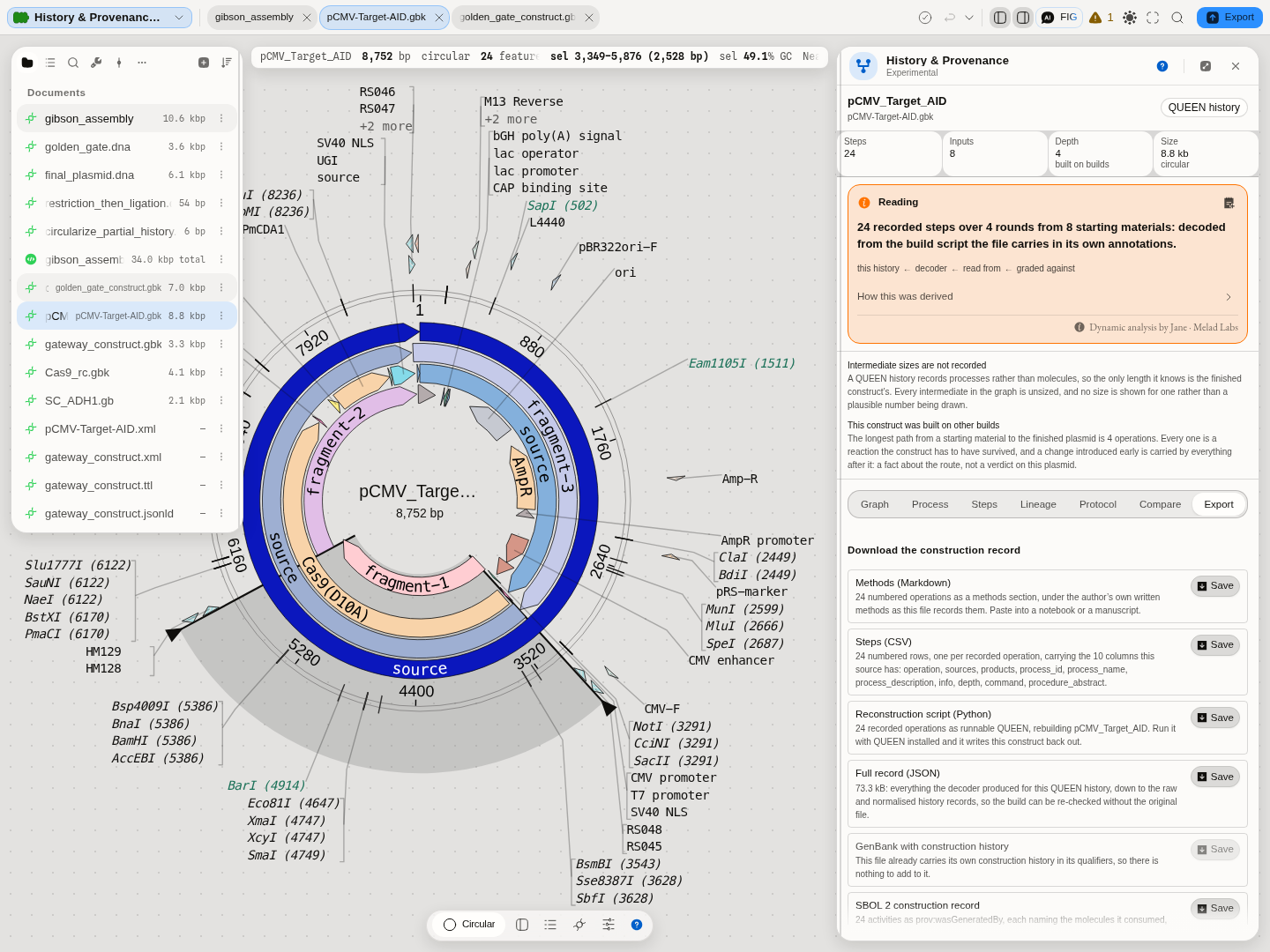Open the AI FIG assistant button

(1059, 18)
